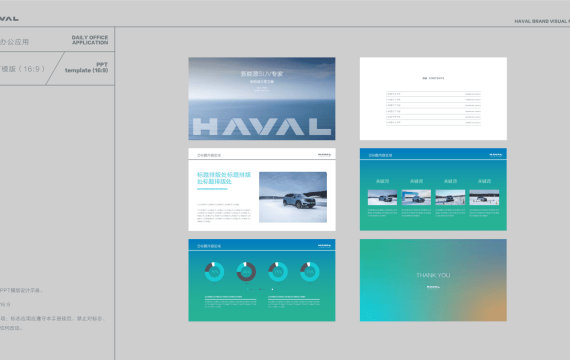Click the cyan headline text on the SUV slide

point(224,178)
